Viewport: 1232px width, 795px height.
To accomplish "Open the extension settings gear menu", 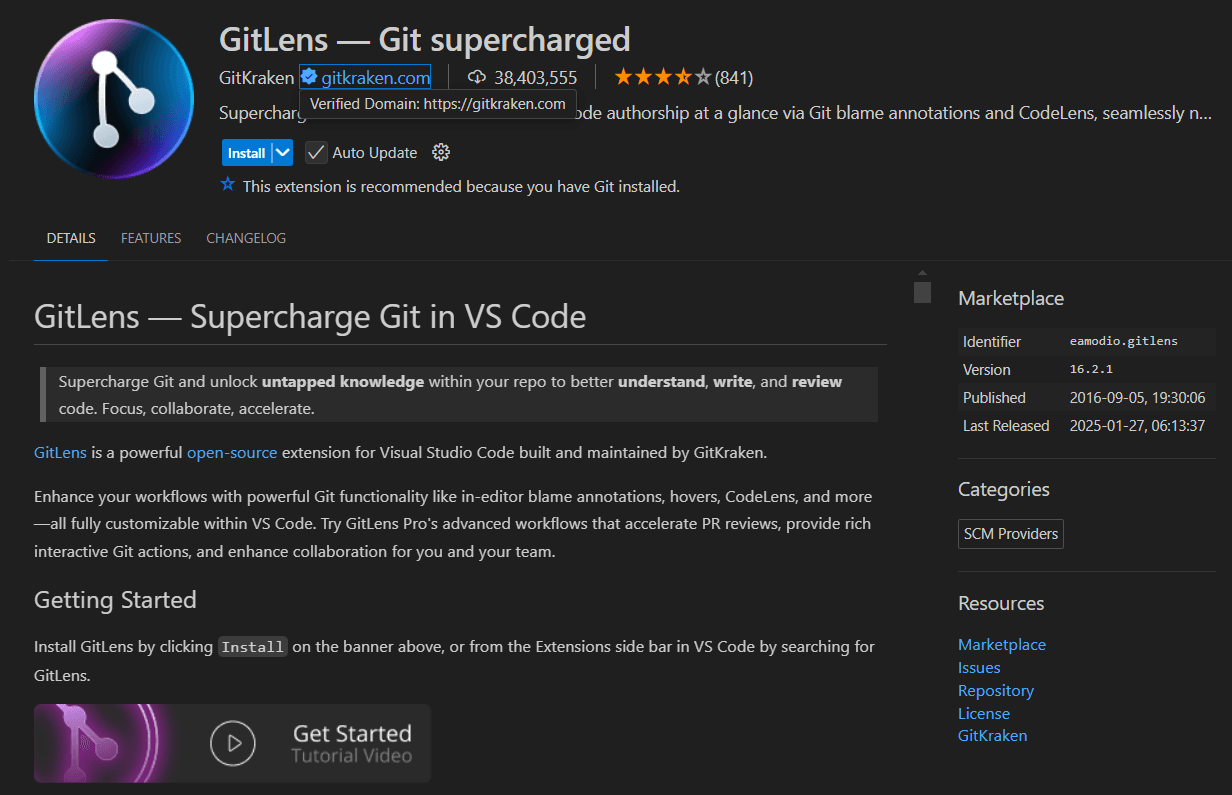I will pos(441,152).
